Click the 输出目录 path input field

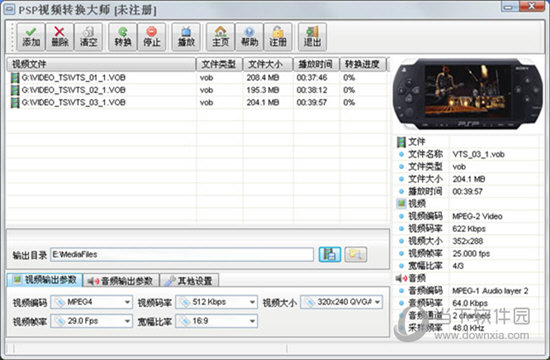(x=182, y=254)
